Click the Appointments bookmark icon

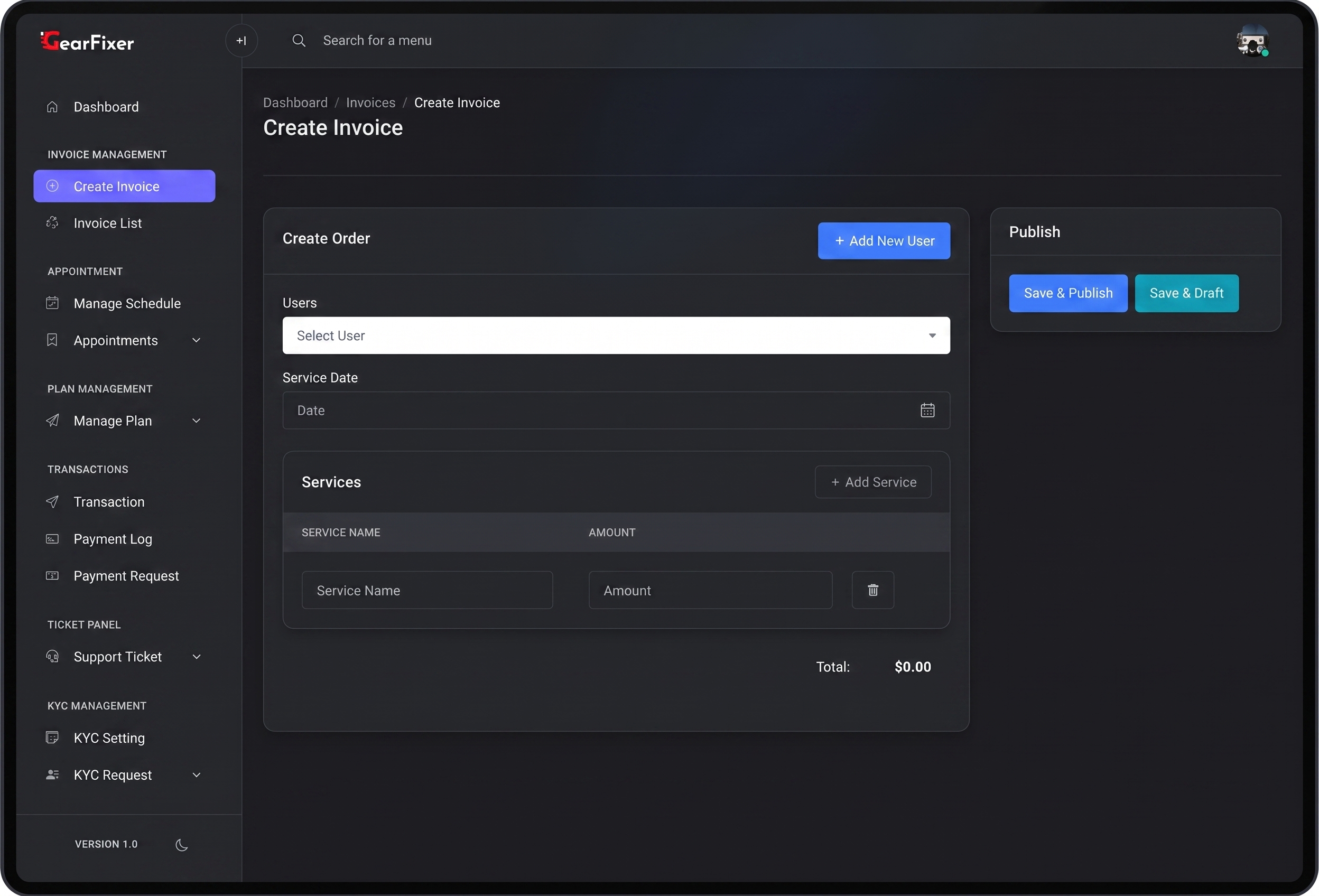point(52,340)
